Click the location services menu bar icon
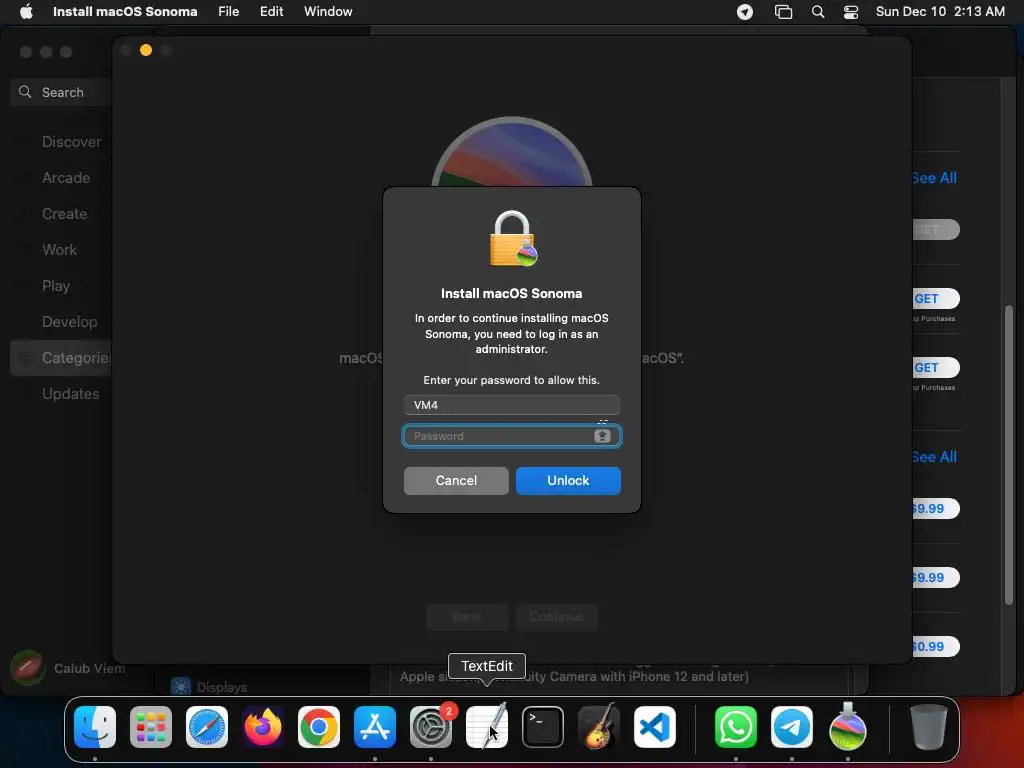The image size is (1024, 768). click(744, 12)
